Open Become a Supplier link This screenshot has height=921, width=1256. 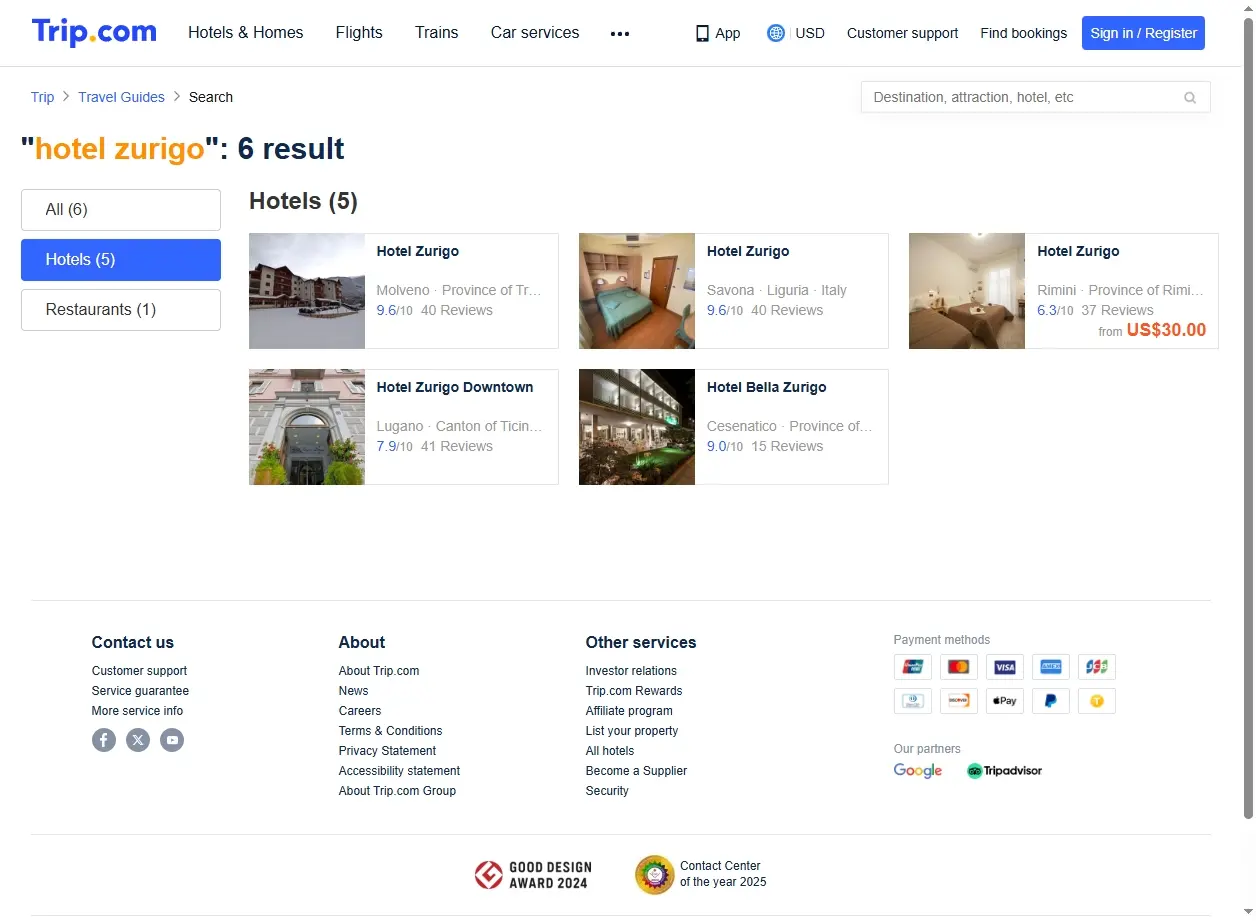(x=636, y=771)
